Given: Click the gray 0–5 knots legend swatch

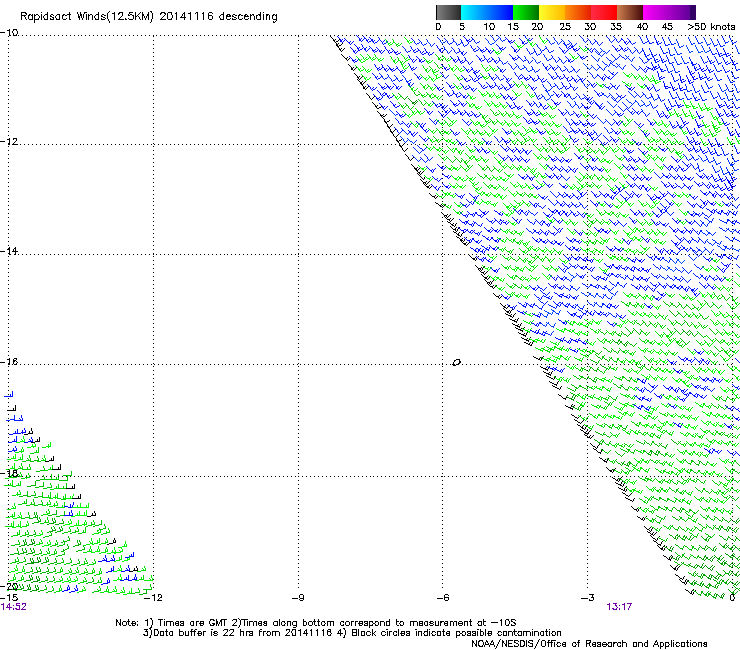Looking at the screenshot, I should [x=448, y=12].
